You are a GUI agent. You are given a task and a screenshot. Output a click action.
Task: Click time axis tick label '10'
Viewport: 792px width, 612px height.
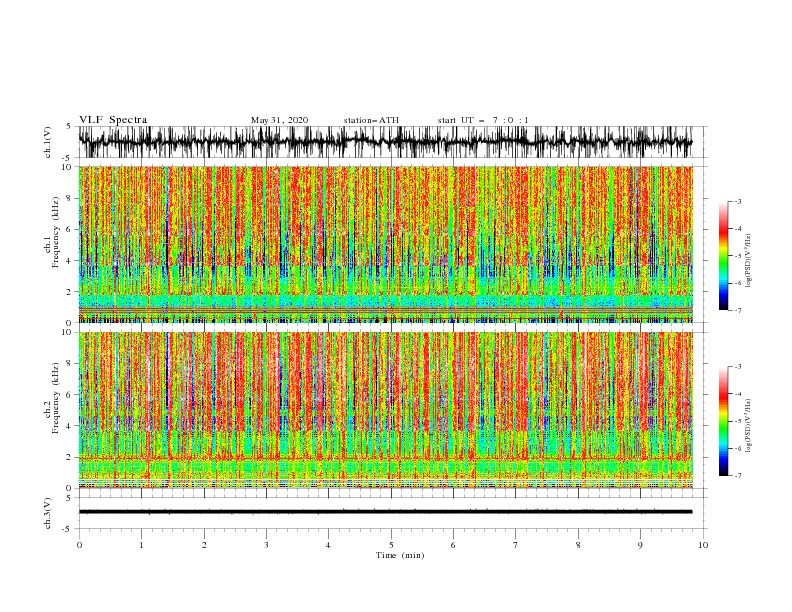pos(703,545)
